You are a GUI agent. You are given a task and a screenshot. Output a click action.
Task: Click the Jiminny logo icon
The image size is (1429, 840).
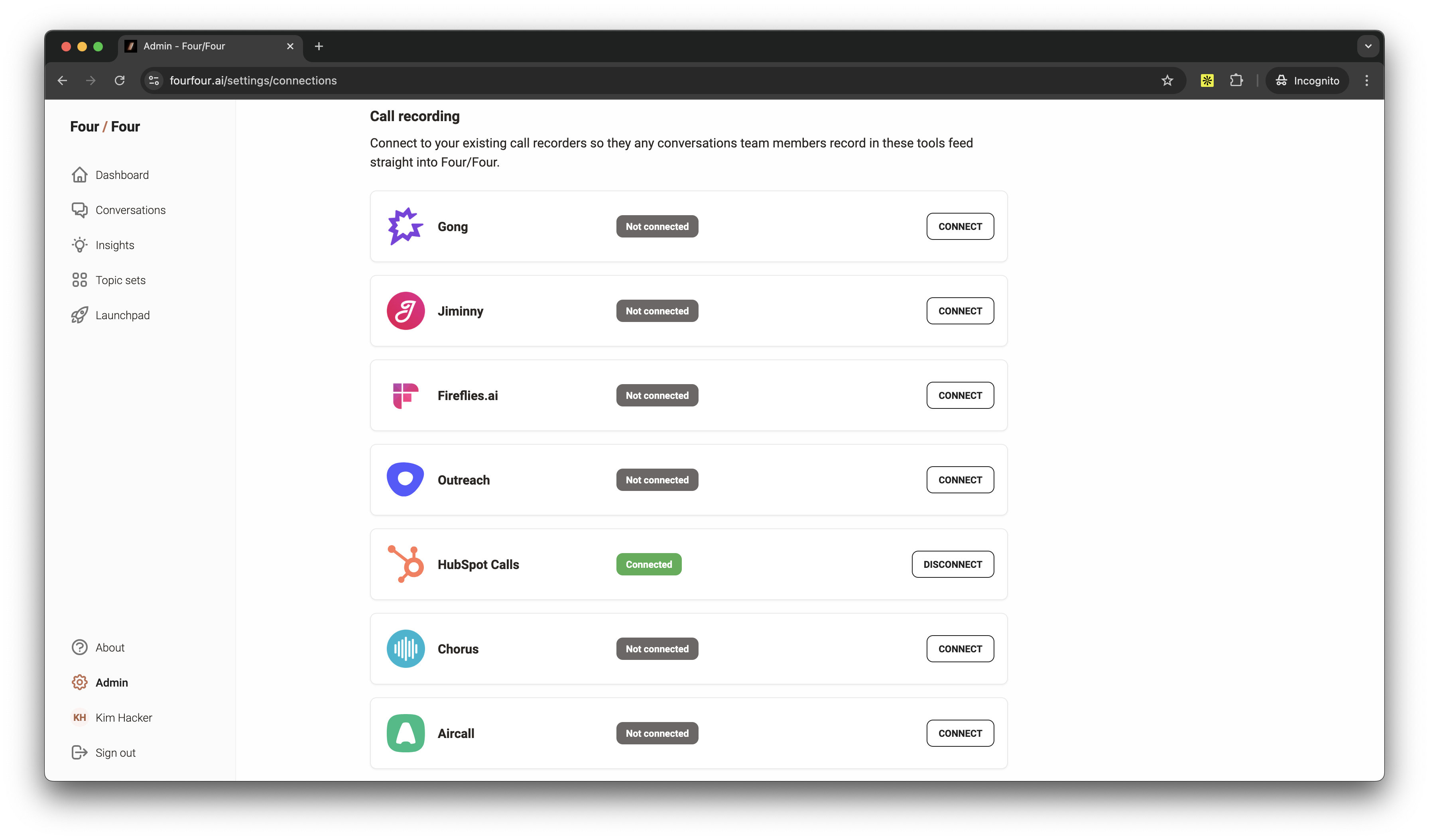(x=405, y=310)
